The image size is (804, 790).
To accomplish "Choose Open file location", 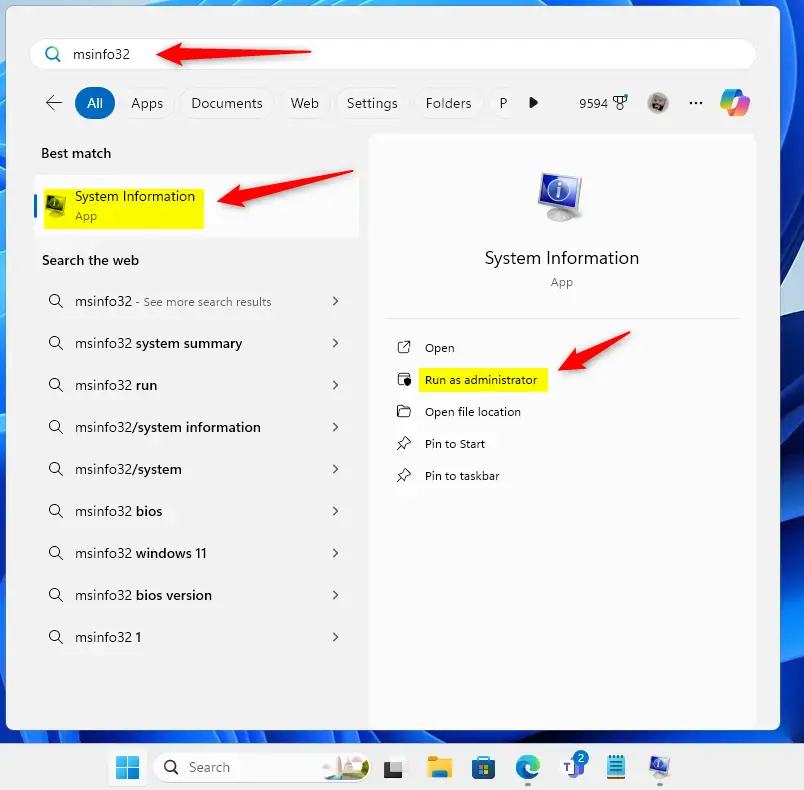I will tap(473, 412).
